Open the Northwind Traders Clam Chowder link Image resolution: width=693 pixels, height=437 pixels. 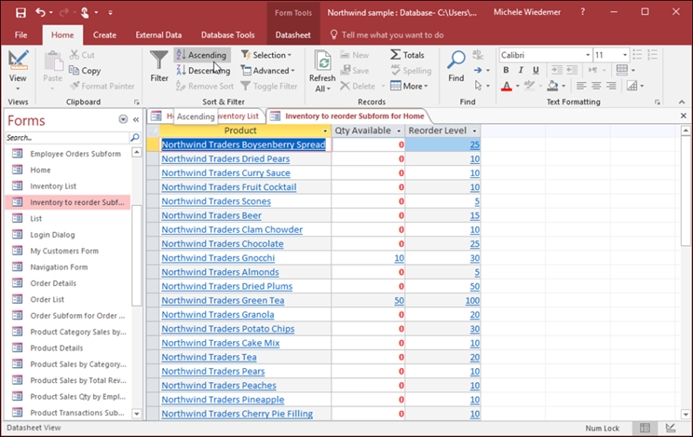point(232,230)
